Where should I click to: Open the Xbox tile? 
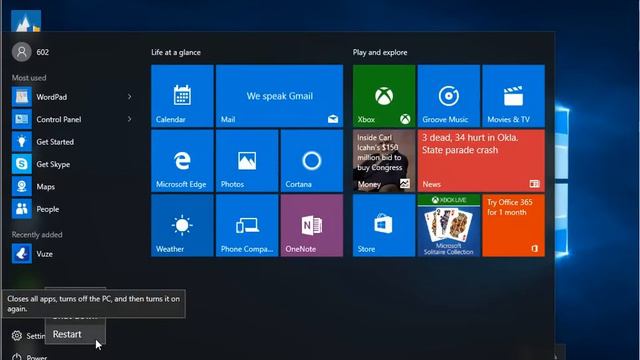click(384, 96)
